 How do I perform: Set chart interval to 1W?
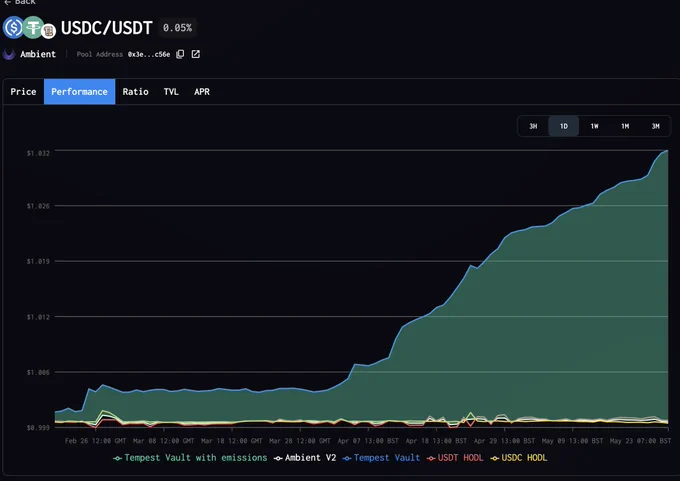(594, 126)
